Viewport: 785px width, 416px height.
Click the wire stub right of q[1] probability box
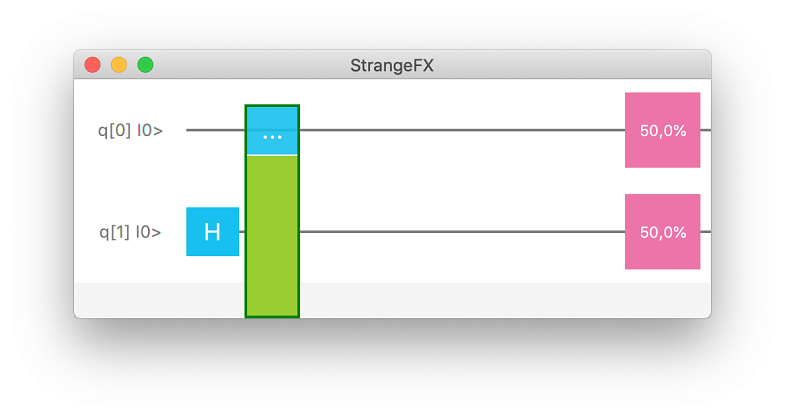(706, 232)
